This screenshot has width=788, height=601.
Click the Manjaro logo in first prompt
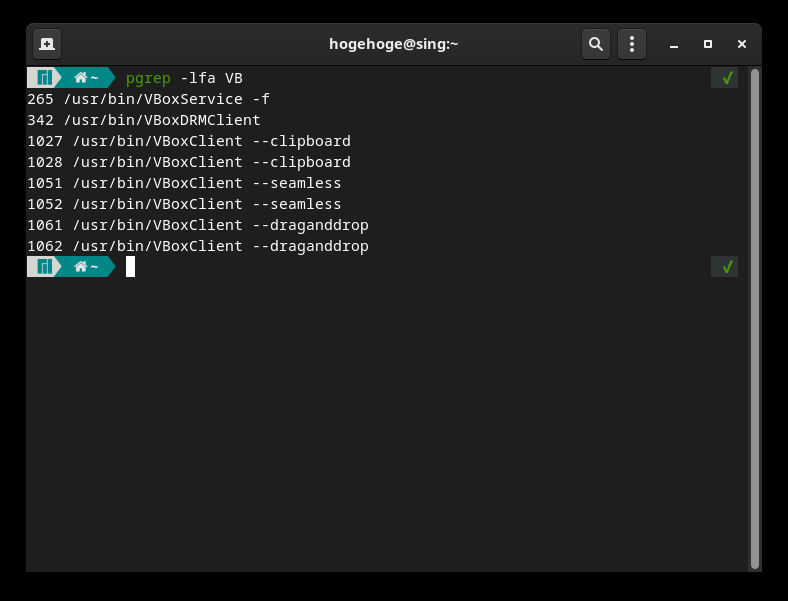pos(45,78)
